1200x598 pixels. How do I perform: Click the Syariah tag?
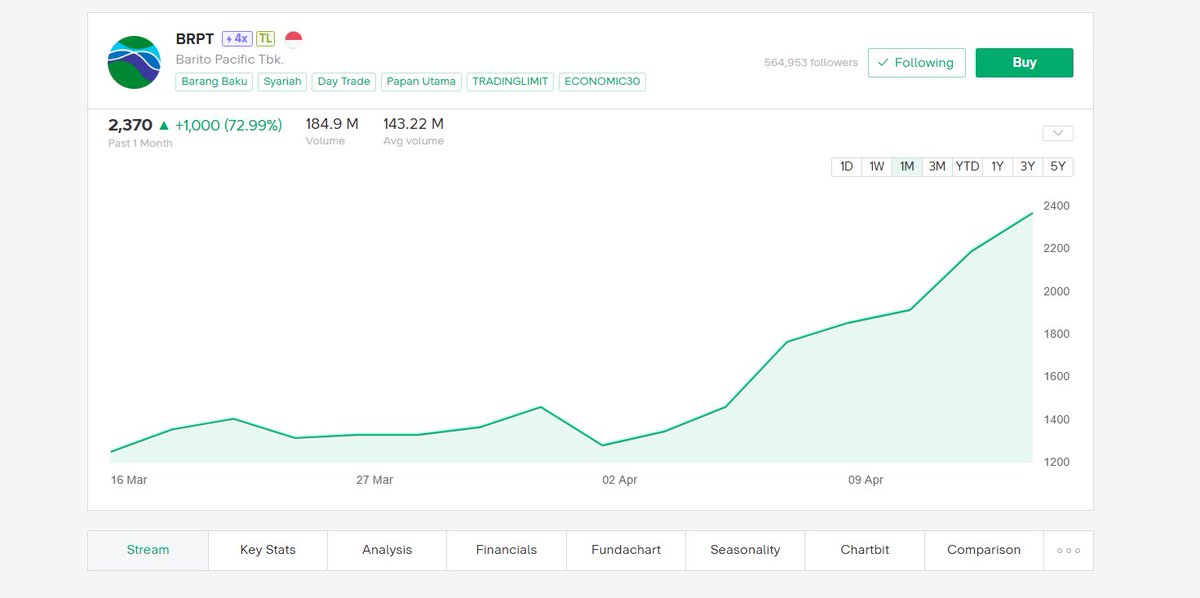(x=283, y=82)
